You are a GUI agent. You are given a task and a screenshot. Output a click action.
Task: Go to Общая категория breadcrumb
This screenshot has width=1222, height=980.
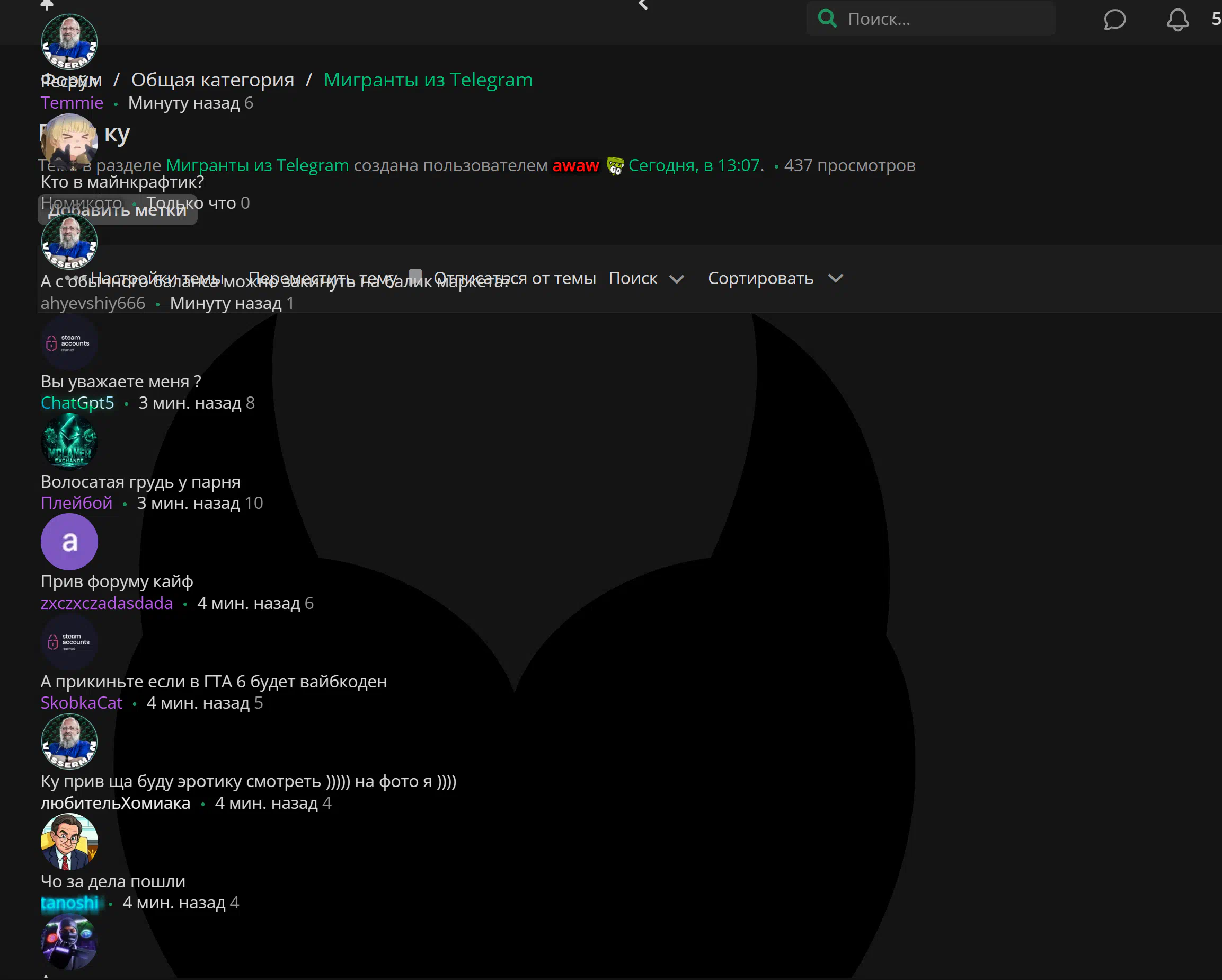point(212,80)
